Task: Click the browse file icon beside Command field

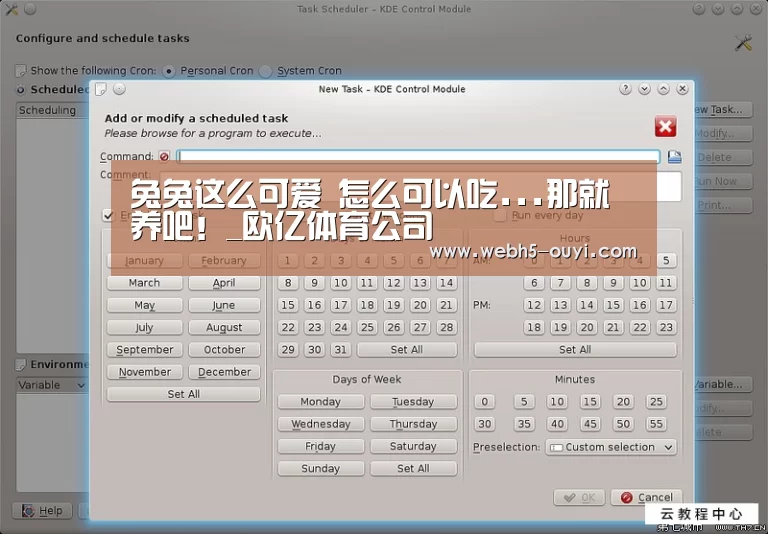Action: 674,157
